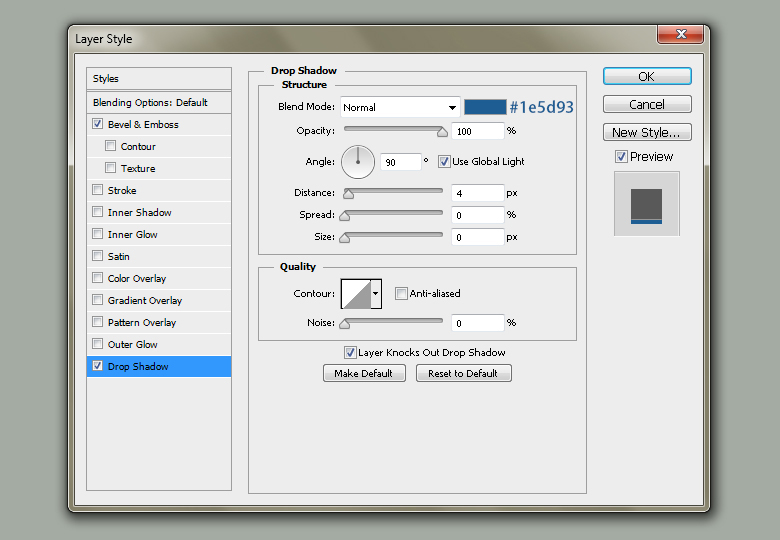Expand the Contour picker arrow
The height and width of the screenshot is (540, 780).
pyautogui.click(x=376, y=293)
